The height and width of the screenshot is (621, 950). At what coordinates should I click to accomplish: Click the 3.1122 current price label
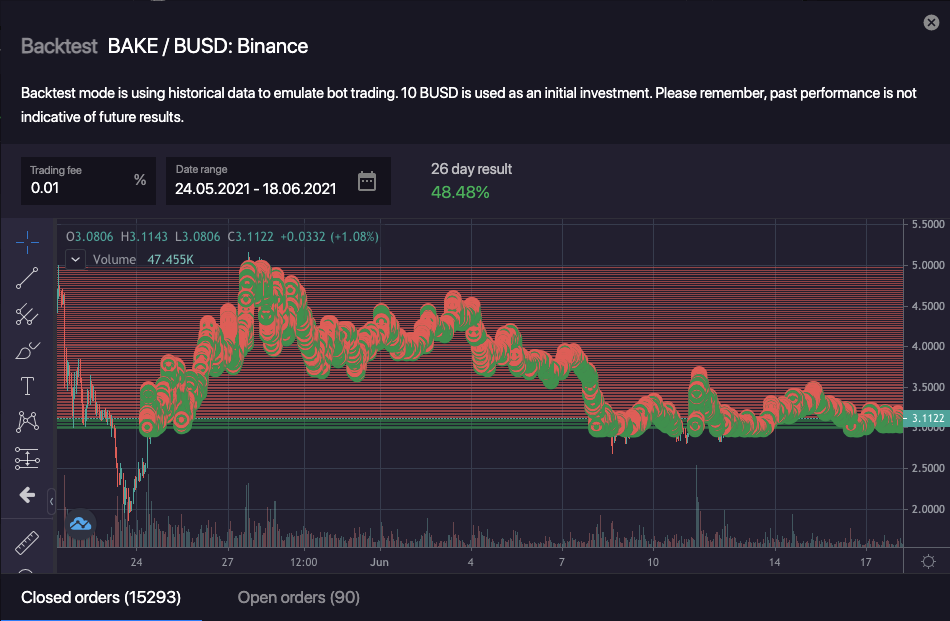[x=926, y=420]
